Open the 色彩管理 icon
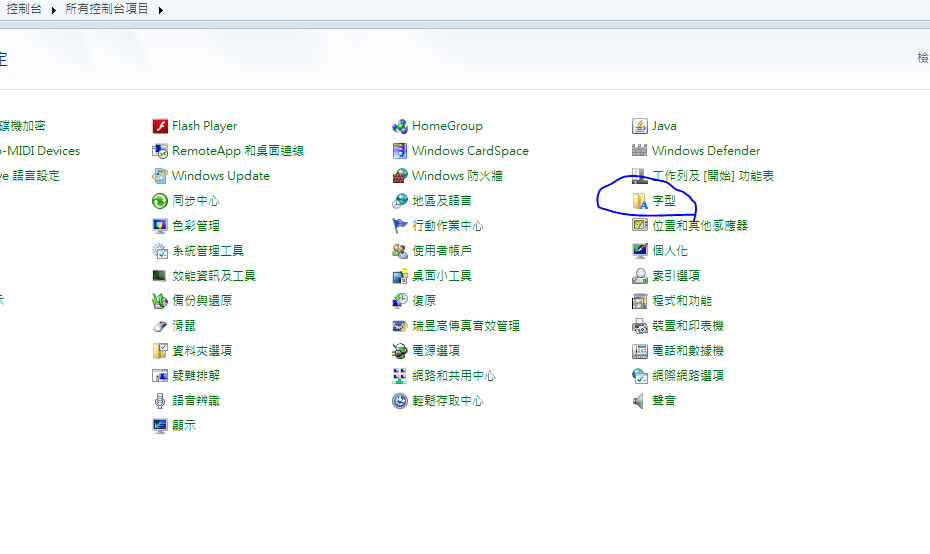Viewport: 930px width, 554px height. pos(160,226)
